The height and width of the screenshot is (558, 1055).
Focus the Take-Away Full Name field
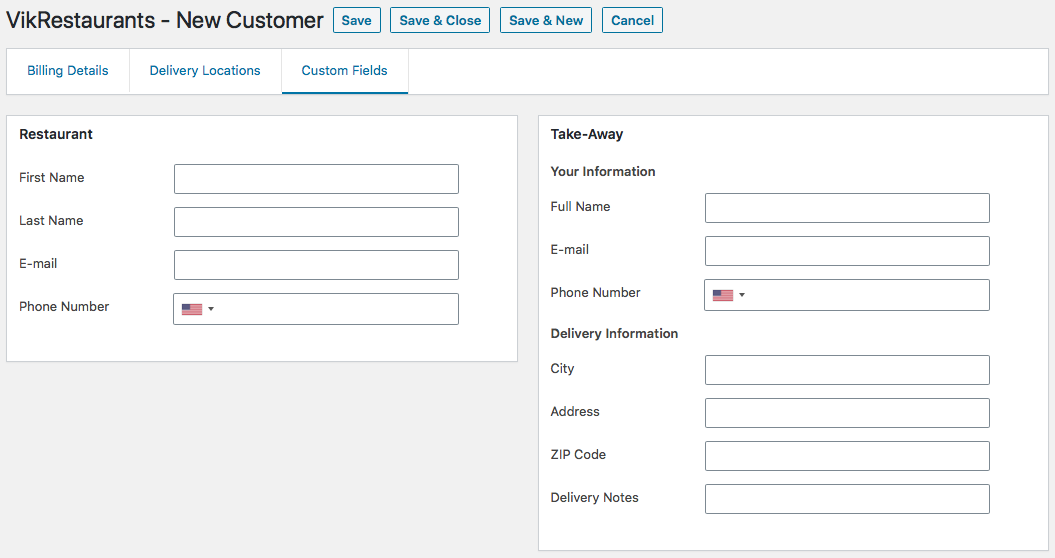click(847, 208)
